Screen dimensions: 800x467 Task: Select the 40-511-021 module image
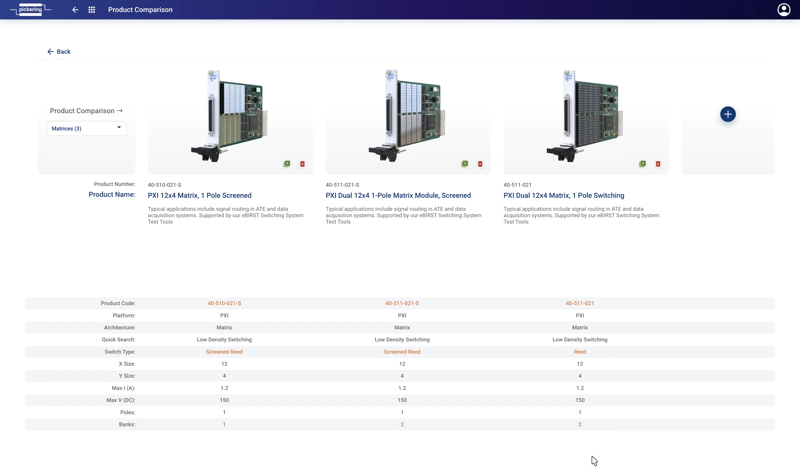(x=585, y=116)
